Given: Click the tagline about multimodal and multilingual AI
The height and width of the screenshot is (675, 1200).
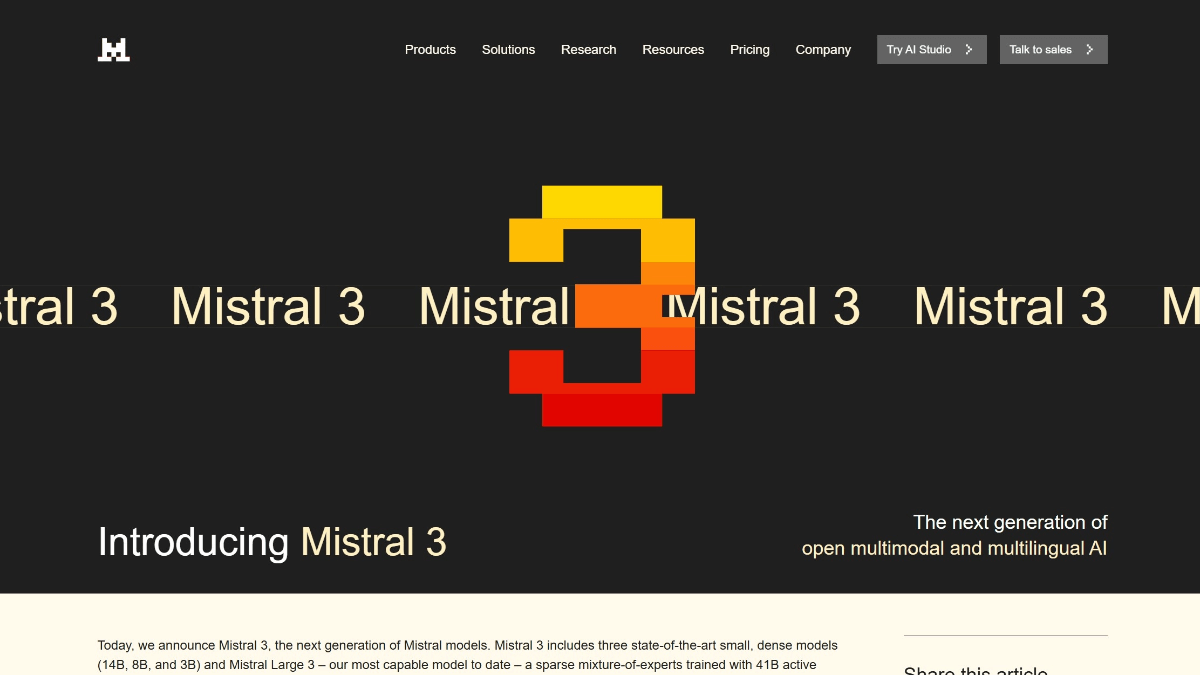Looking at the screenshot, I should click(x=954, y=535).
